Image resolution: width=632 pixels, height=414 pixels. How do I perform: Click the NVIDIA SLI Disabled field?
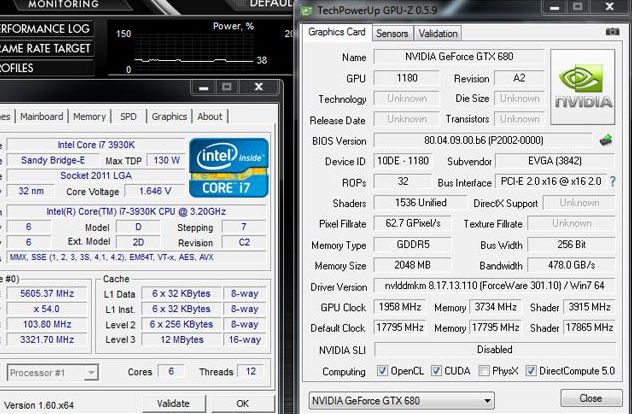coord(495,349)
